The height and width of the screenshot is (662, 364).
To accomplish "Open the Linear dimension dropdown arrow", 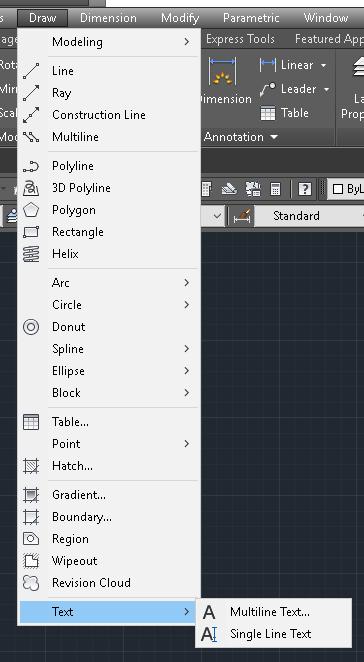I will tap(323, 65).
